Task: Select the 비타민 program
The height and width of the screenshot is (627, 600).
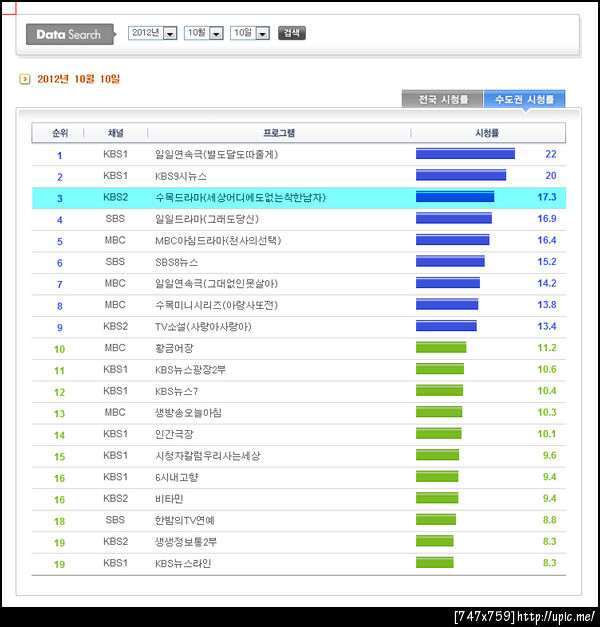Action: [x=169, y=499]
